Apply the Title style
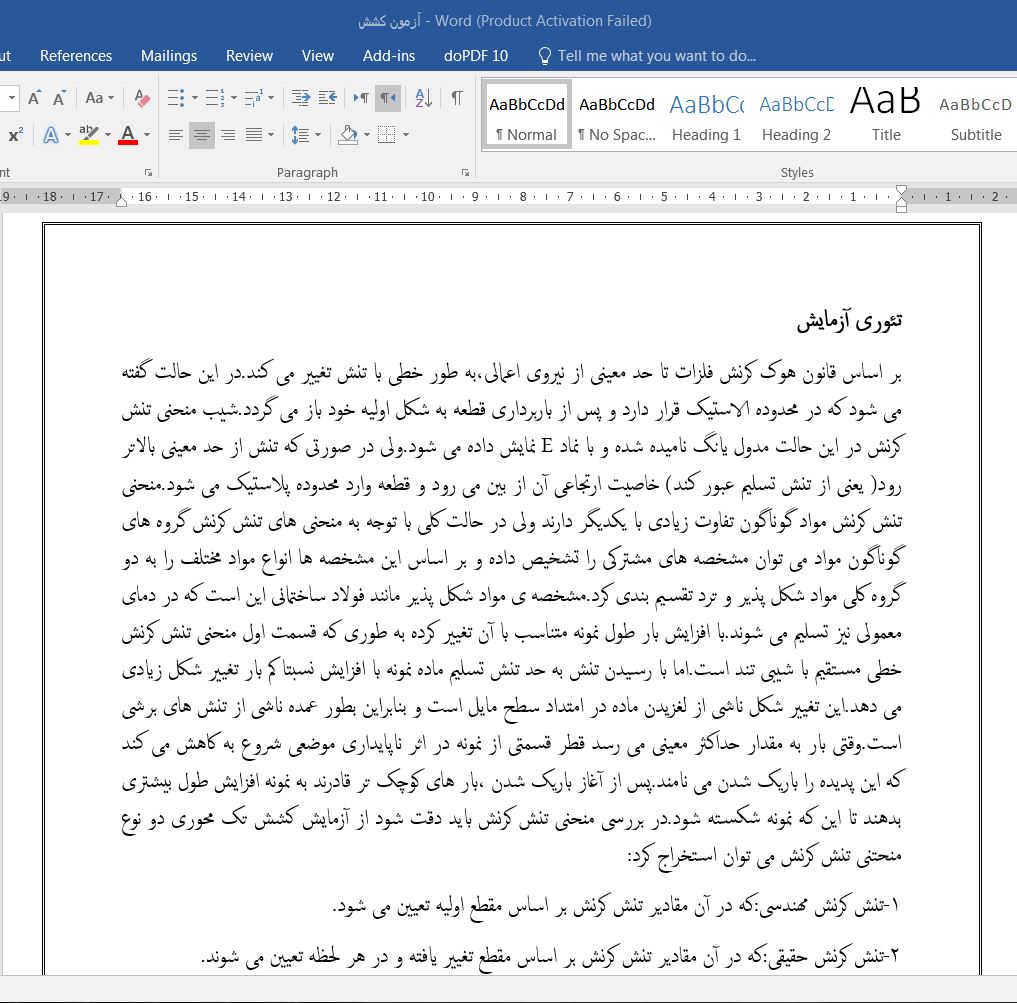 (886, 115)
